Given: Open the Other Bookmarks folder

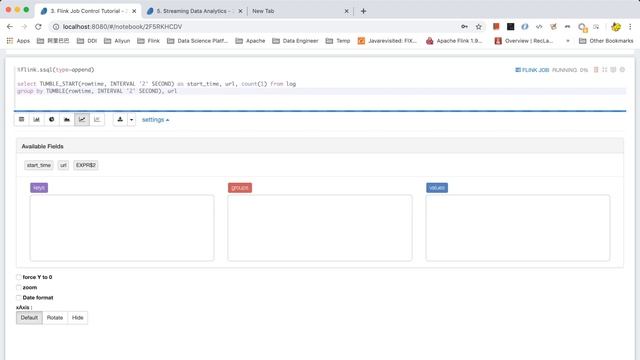Looking at the screenshot, I should click(606, 41).
